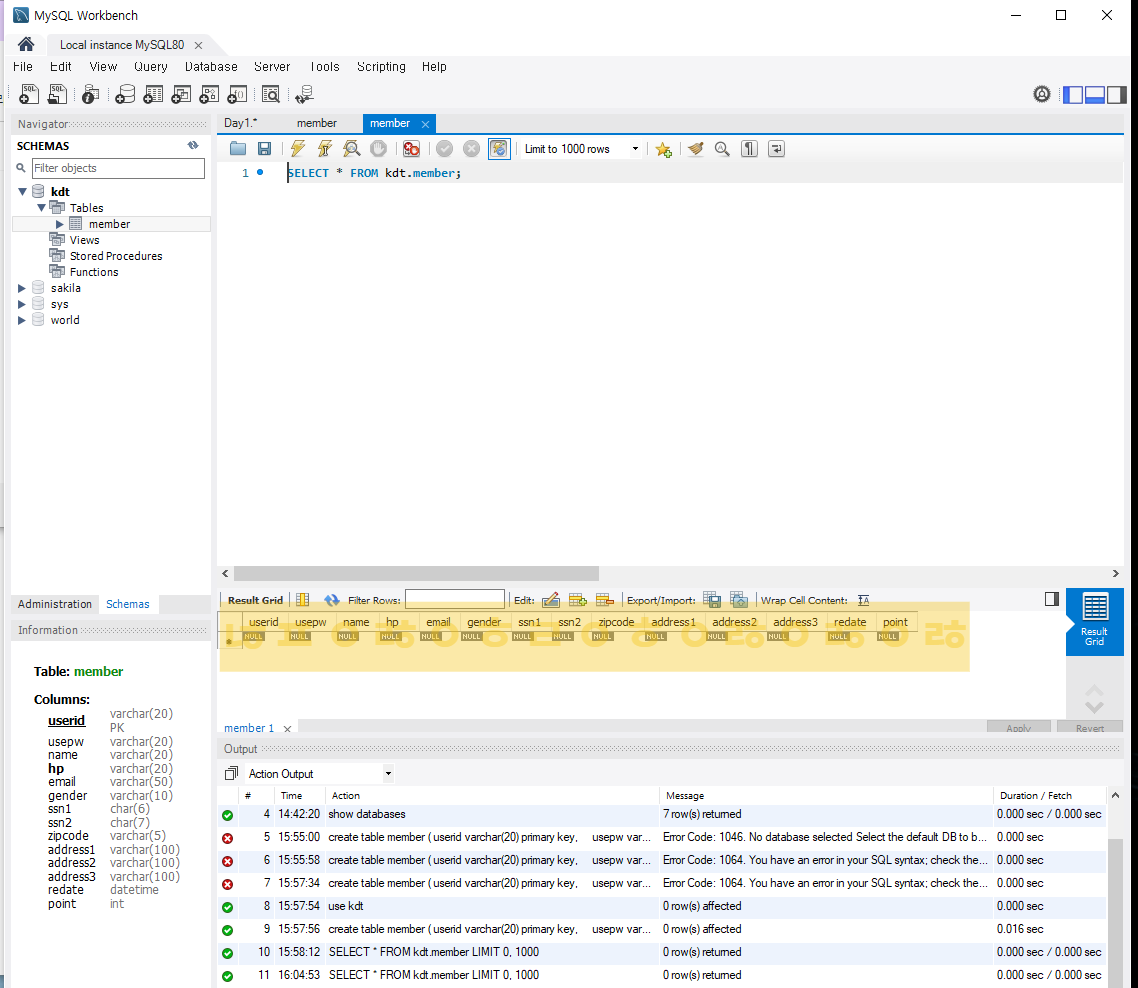Focus the Filter objects search field

tap(118, 168)
